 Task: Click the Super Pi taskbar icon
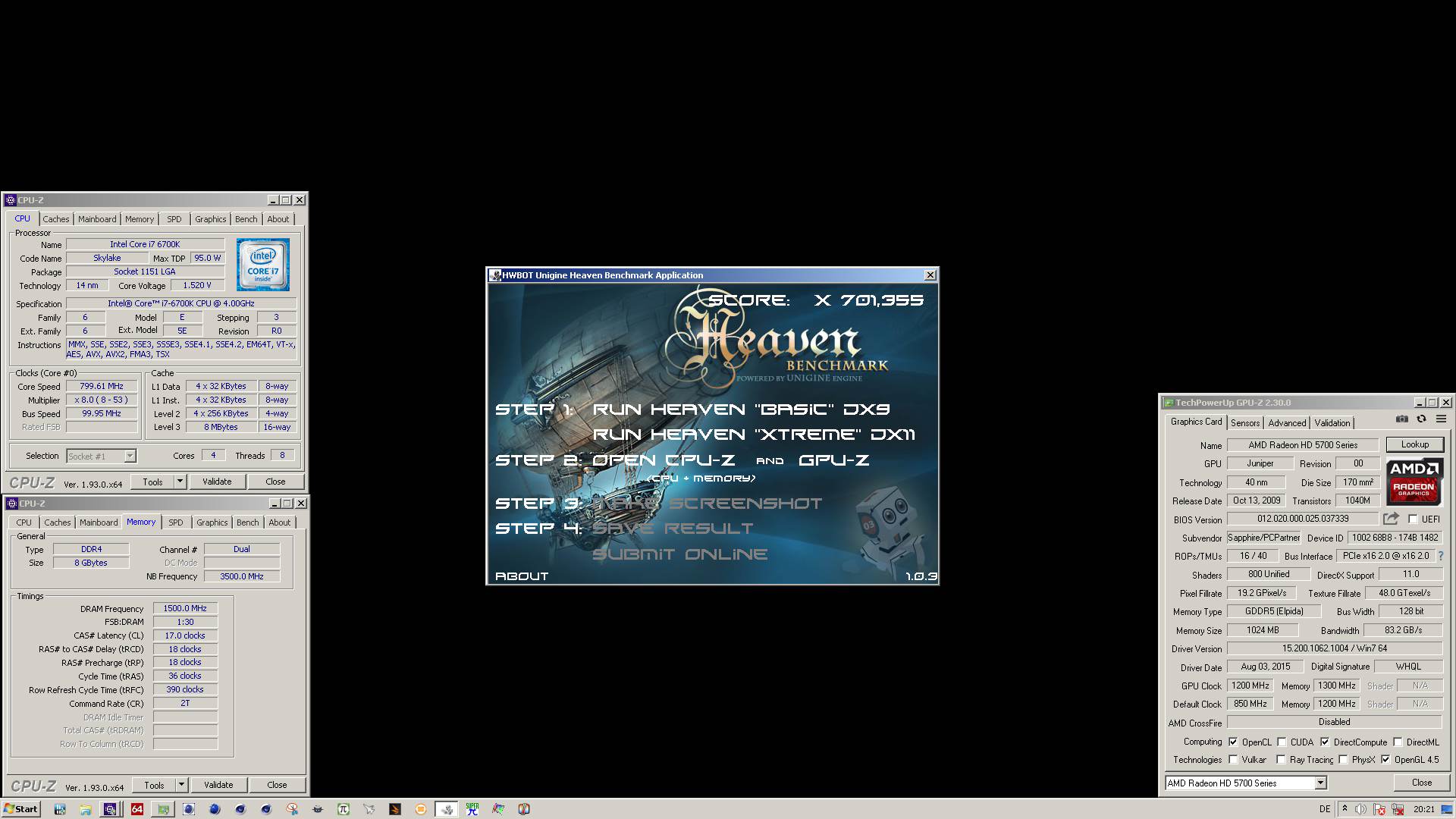pos(472,809)
